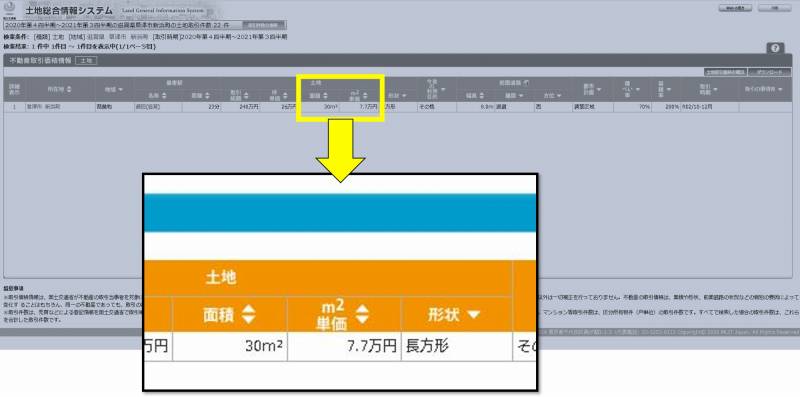Screen dimensions: 800x397
Task: Click the download button above the table
Action: [x=770, y=72]
